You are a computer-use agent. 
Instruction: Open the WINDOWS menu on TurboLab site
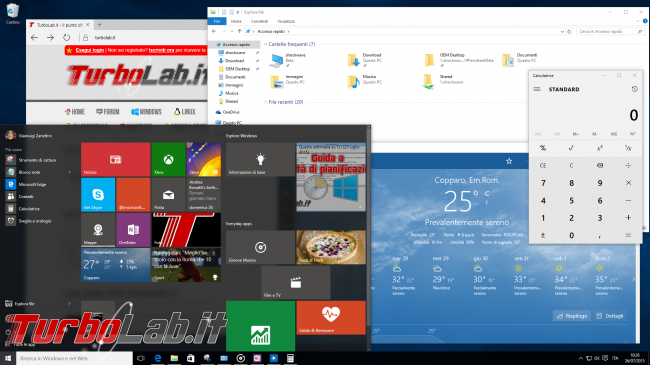(x=146, y=112)
